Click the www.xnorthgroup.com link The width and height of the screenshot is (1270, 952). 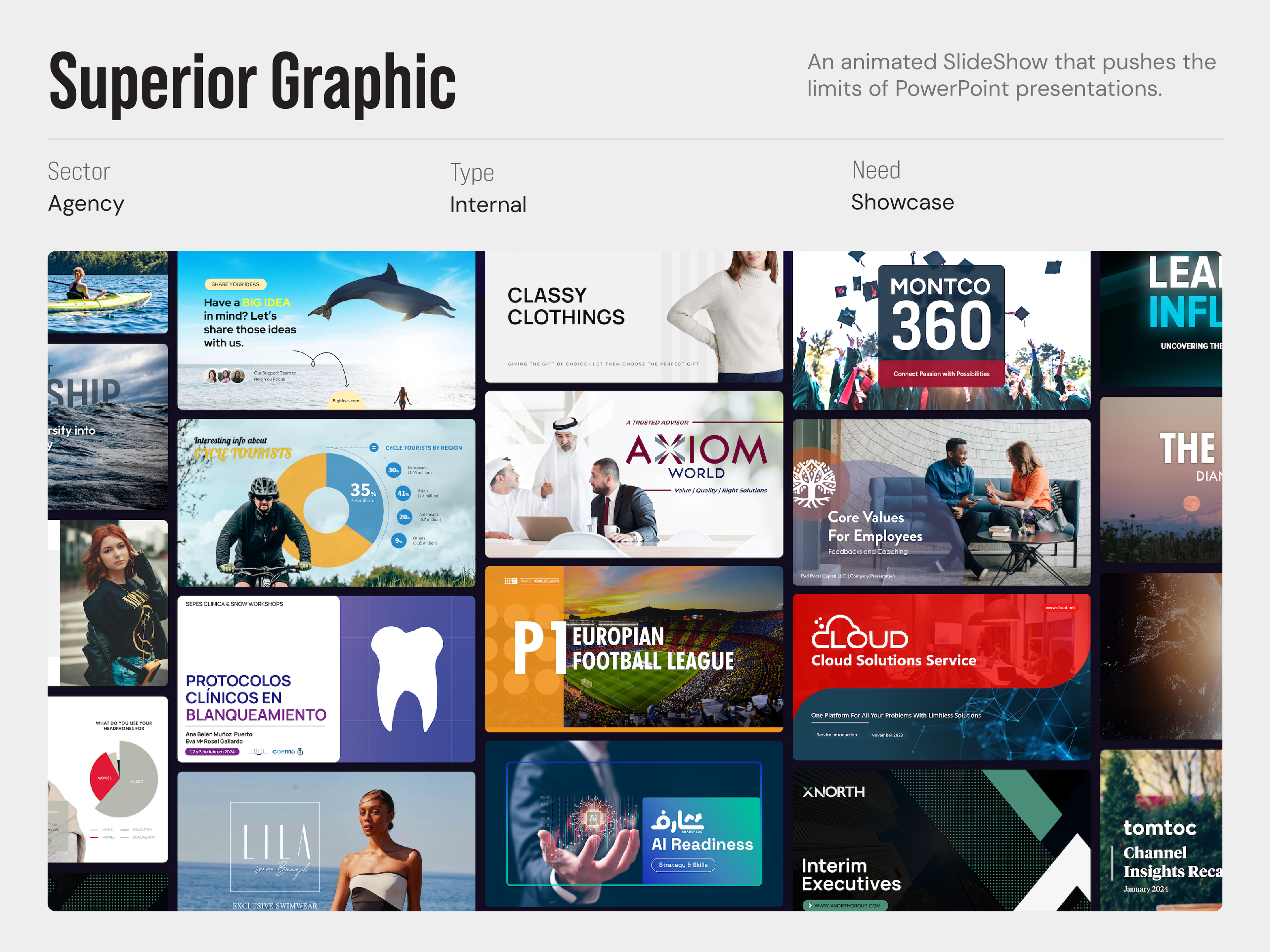pos(845,905)
